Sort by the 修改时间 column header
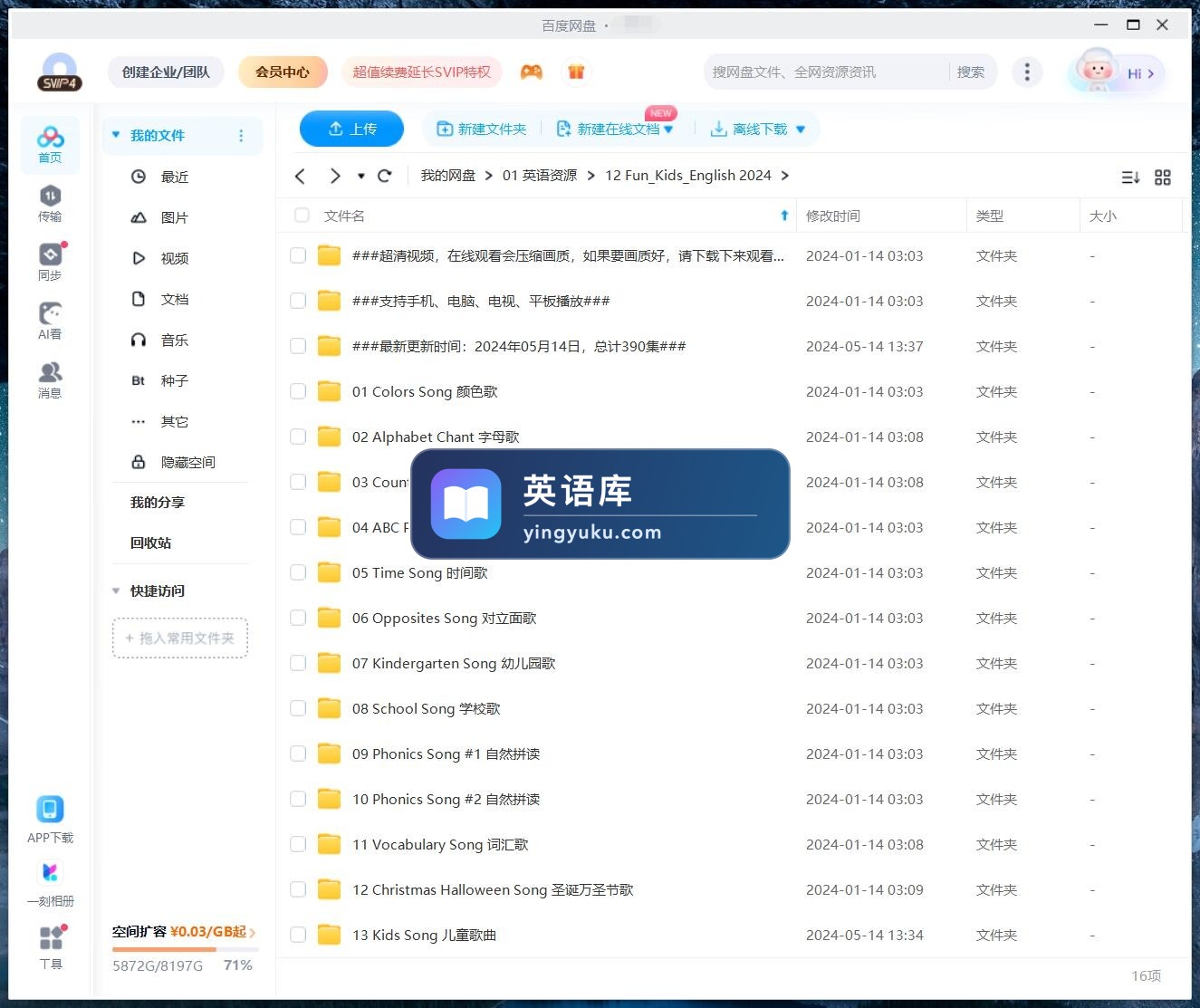Image resolution: width=1200 pixels, height=1008 pixels. pyautogui.click(x=833, y=216)
